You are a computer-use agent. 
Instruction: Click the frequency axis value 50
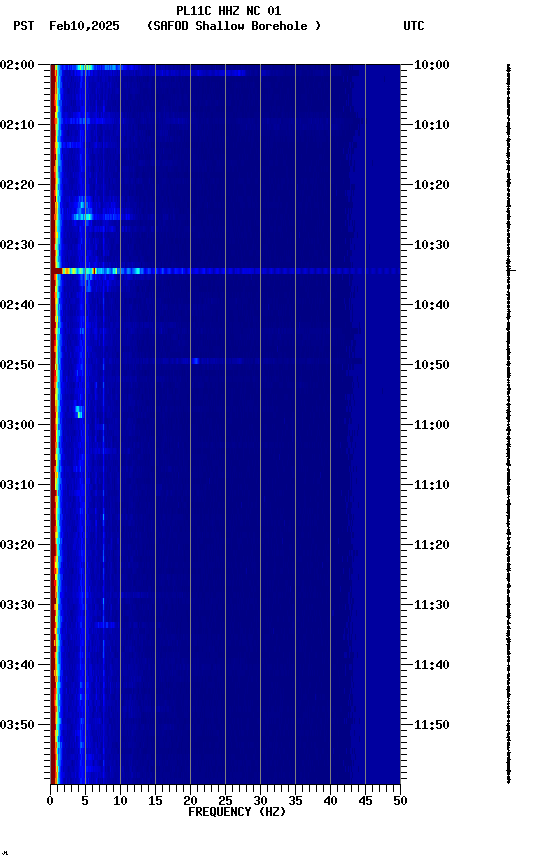click(x=400, y=801)
